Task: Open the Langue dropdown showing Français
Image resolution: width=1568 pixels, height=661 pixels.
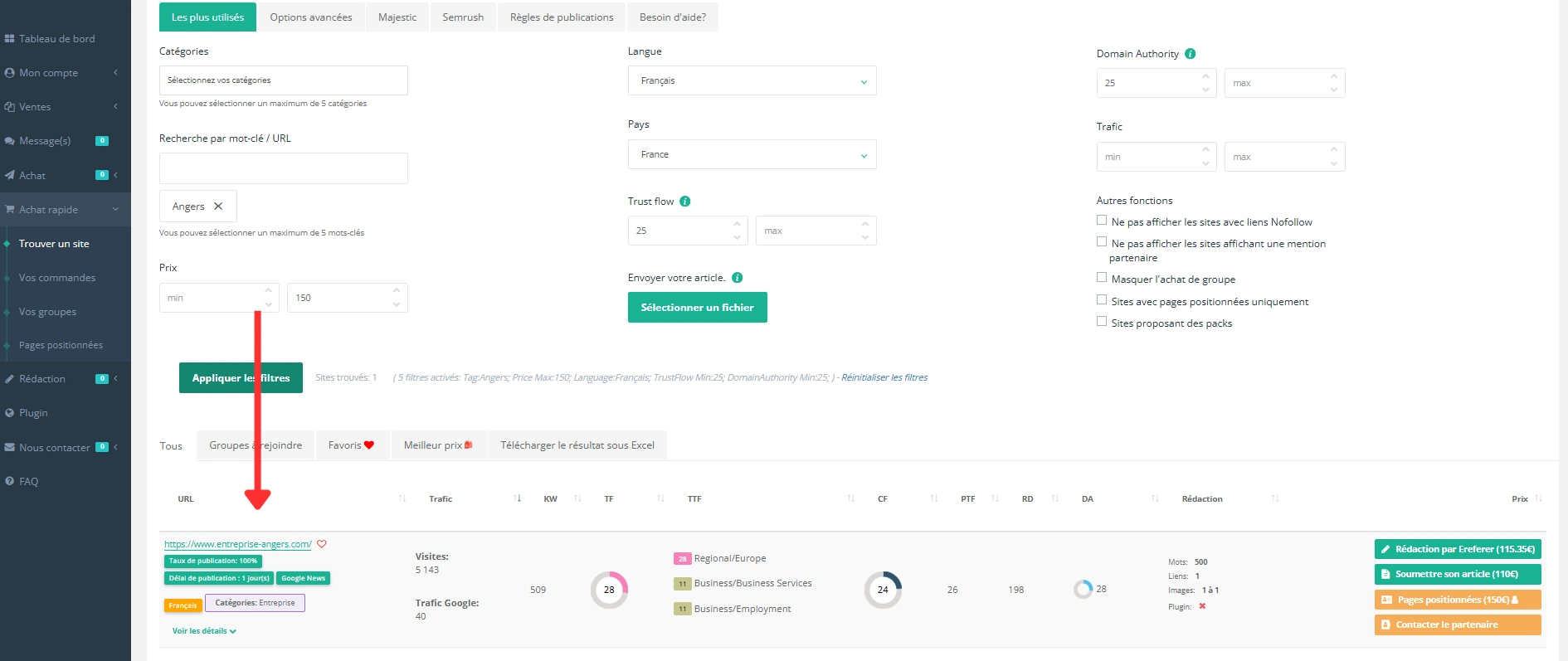Action: (x=752, y=81)
